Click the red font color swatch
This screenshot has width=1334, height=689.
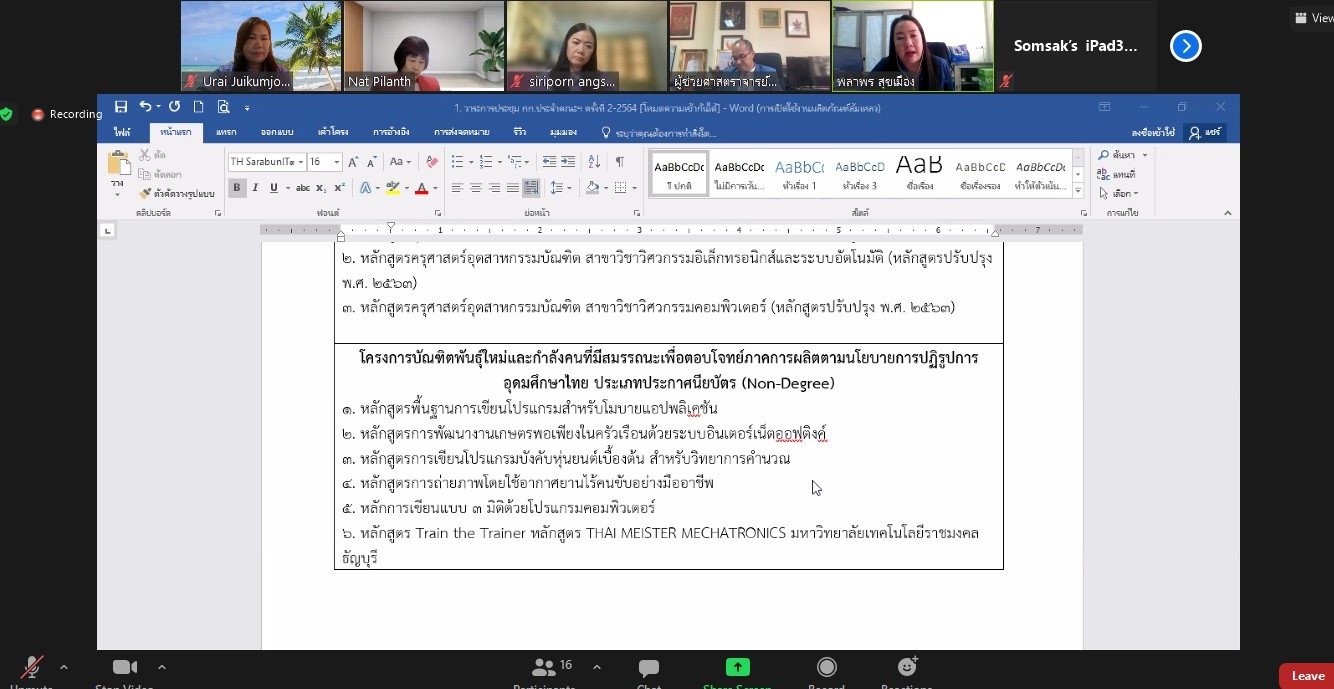point(421,188)
